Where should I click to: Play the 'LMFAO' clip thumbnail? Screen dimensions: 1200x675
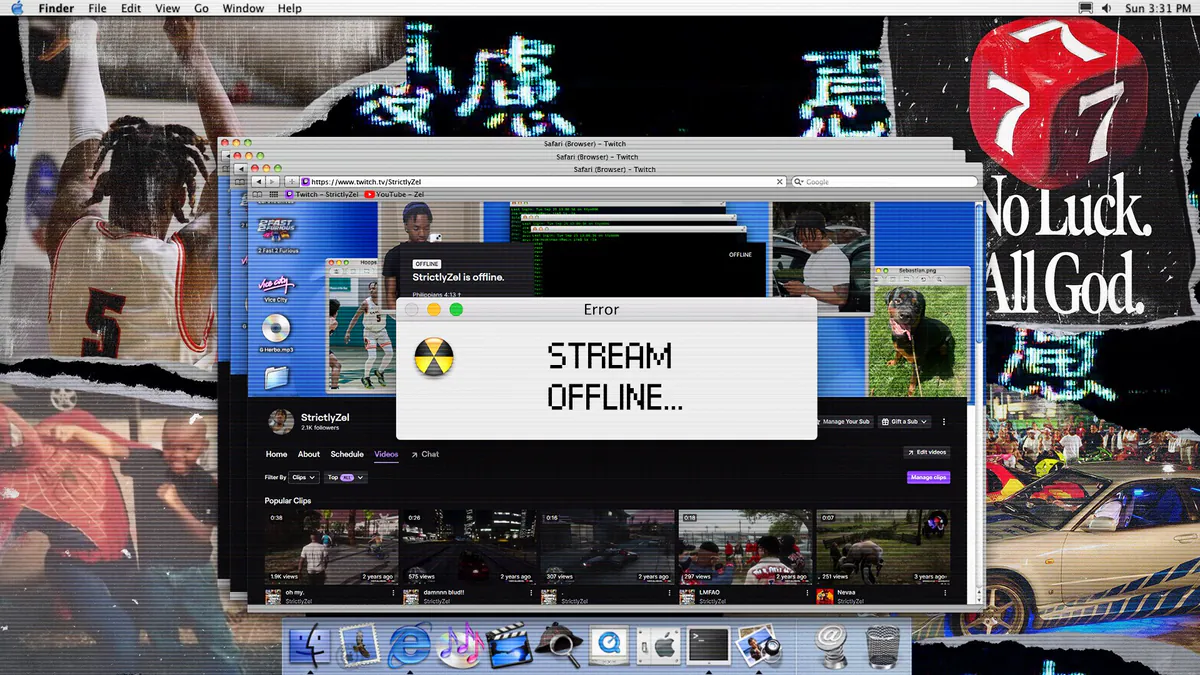[x=745, y=547]
